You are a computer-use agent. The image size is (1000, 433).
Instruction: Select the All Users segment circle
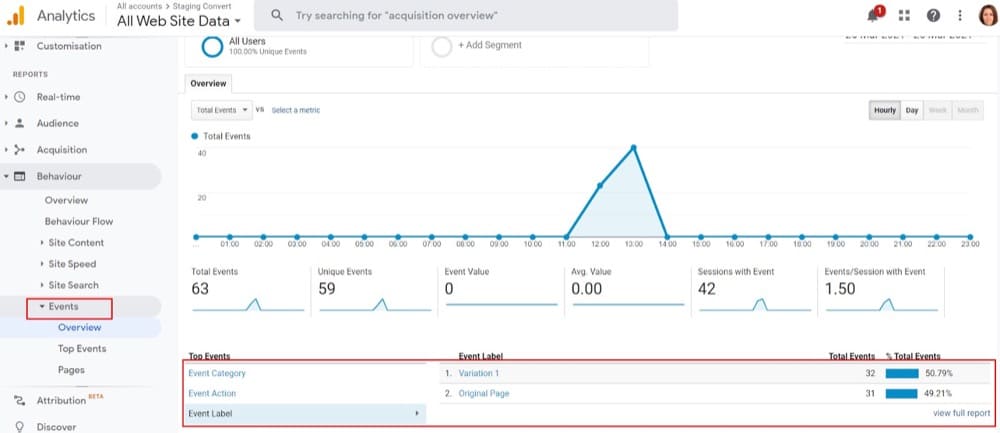212,46
